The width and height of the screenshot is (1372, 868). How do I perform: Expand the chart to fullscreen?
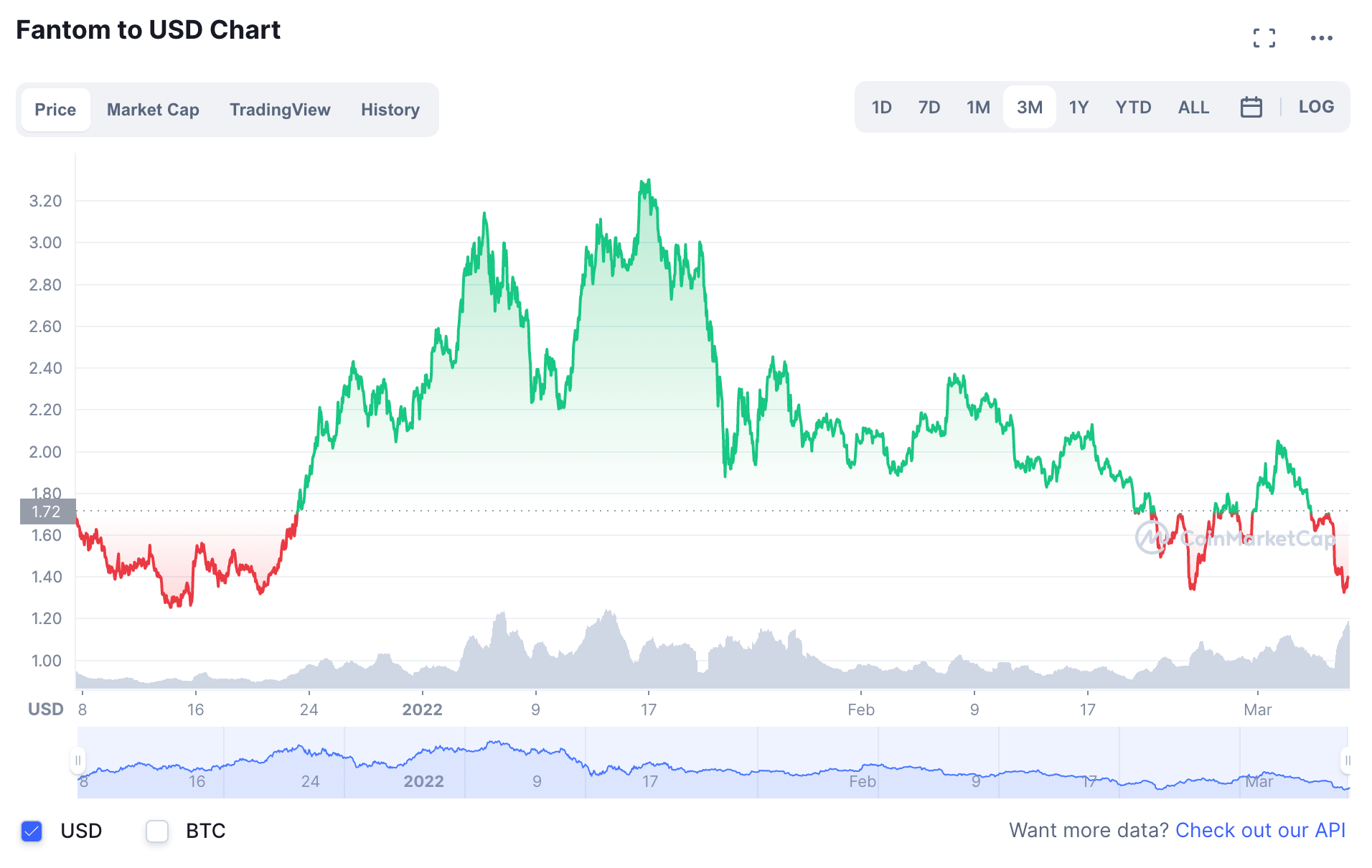[x=1265, y=37]
